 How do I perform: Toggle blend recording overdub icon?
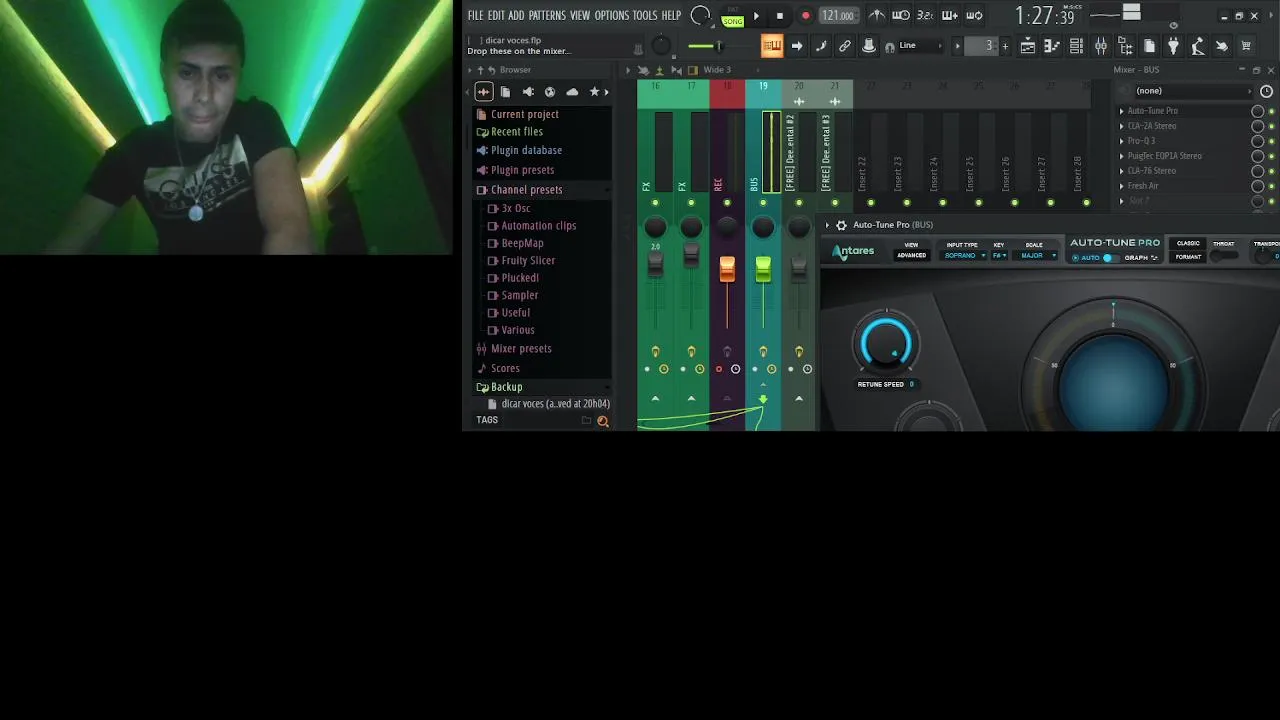coord(950,15)
